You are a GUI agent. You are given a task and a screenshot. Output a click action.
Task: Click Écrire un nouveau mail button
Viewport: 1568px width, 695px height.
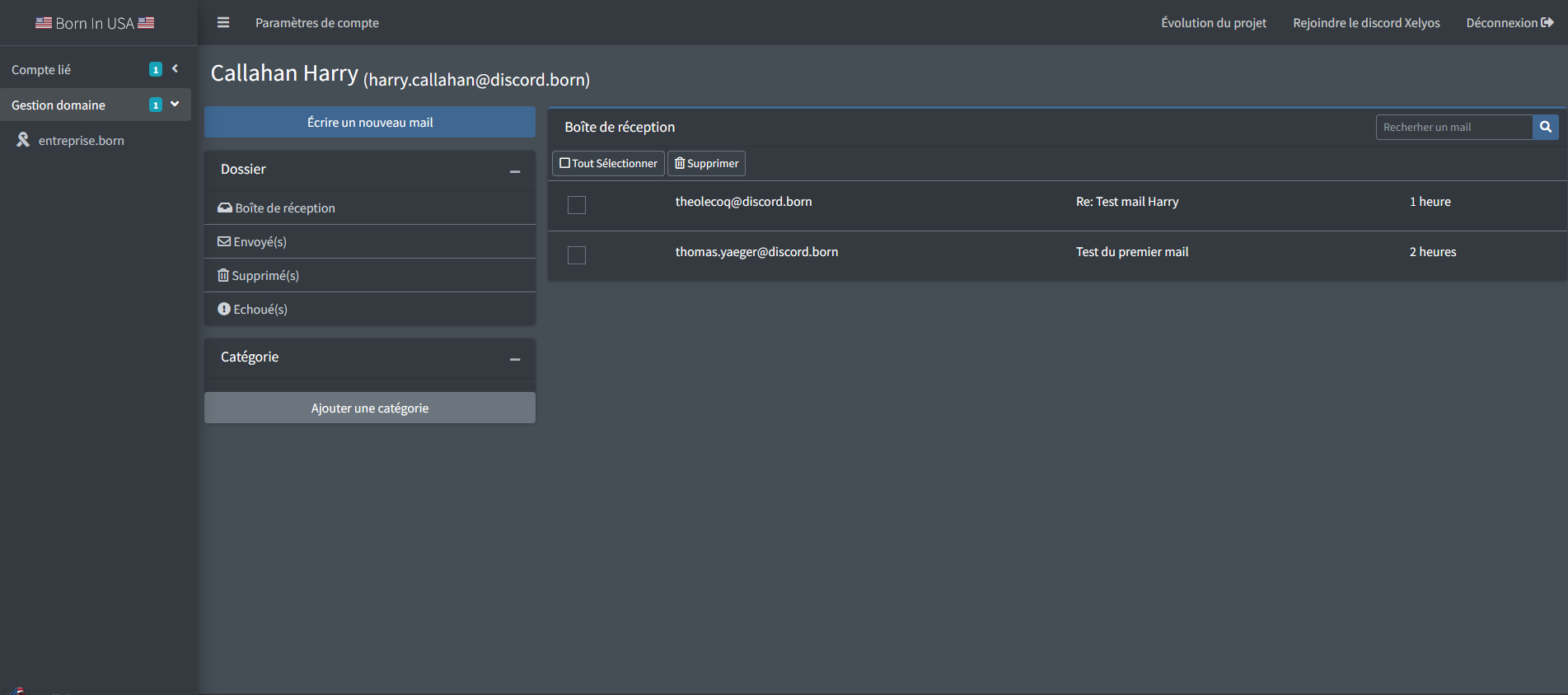coord(370,122)
